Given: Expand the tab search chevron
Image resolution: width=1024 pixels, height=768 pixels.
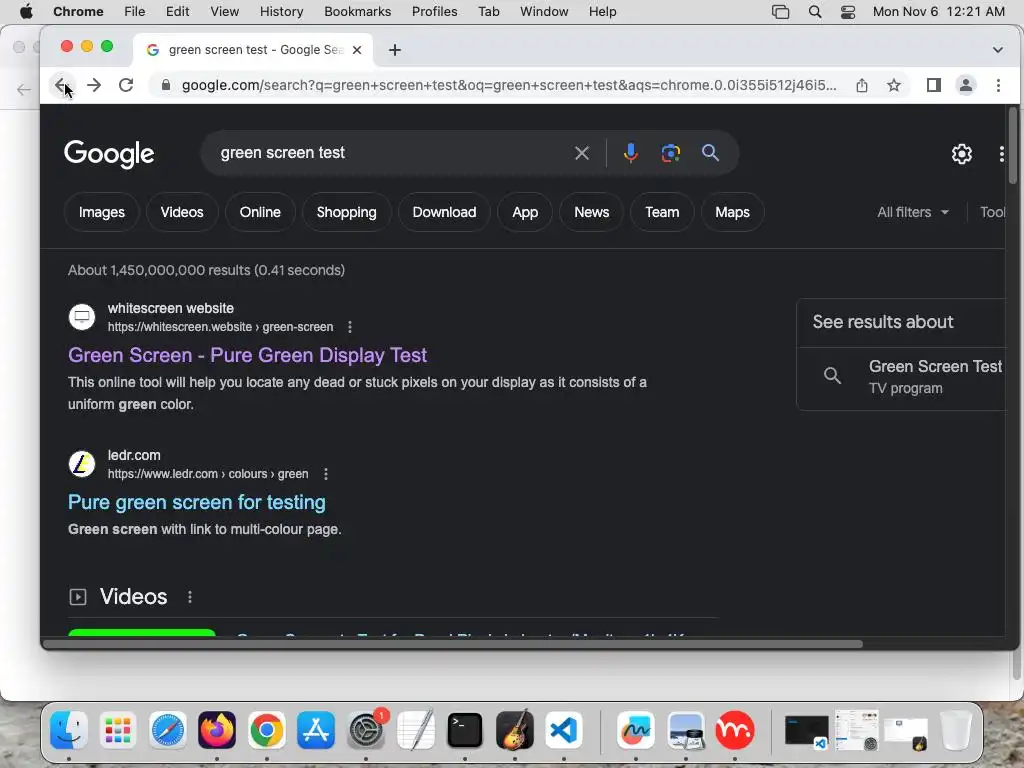Looking at the screenshot, I should click(x=997, y=50).
